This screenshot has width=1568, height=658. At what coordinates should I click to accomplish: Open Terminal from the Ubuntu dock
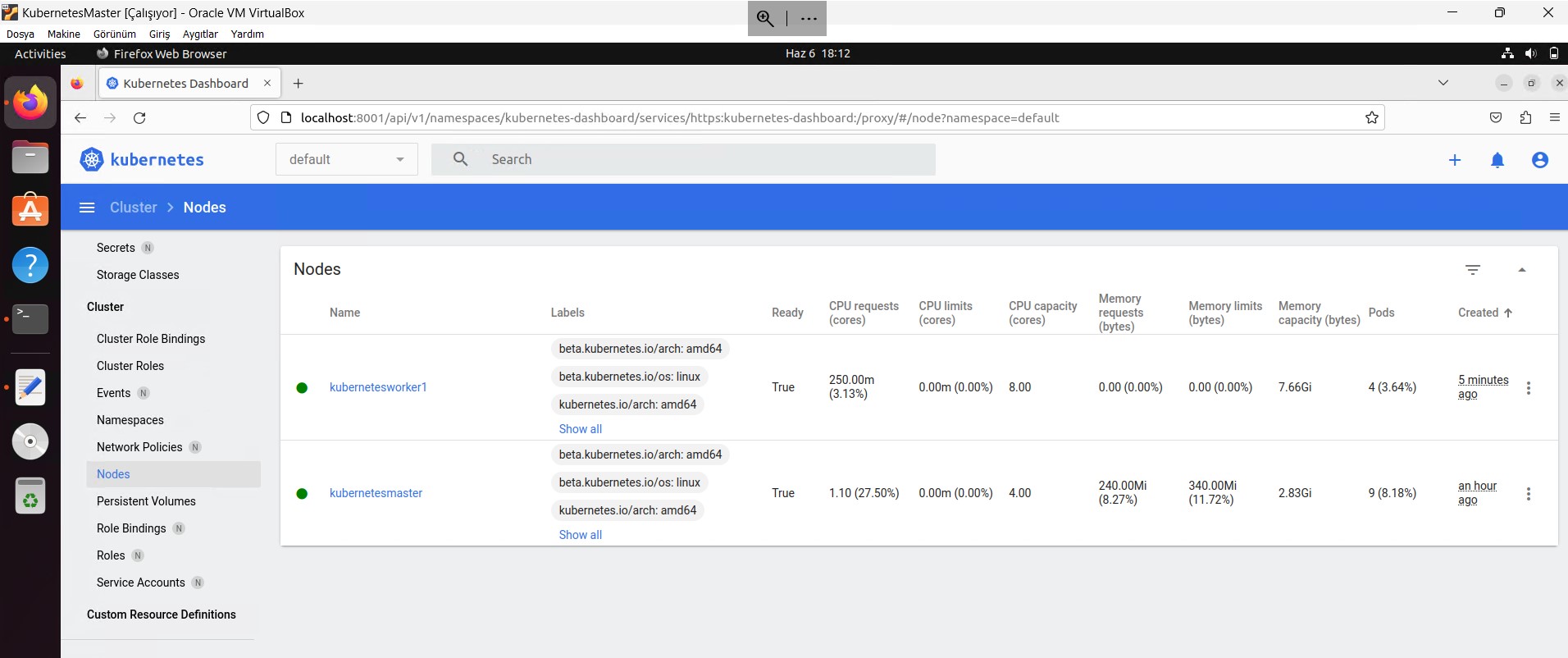tap(30, 318)
